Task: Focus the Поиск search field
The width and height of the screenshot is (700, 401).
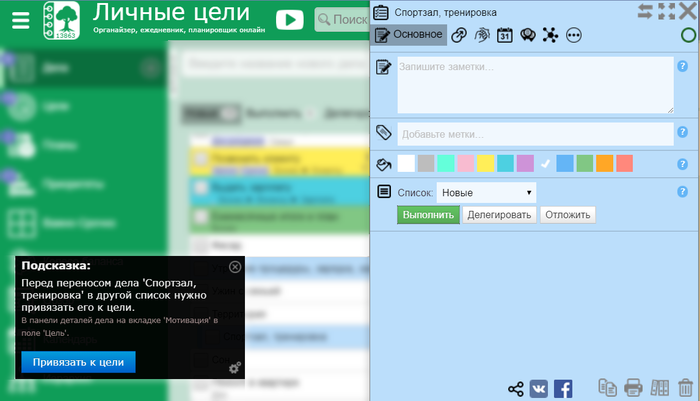Action: [x=342, y=20]
